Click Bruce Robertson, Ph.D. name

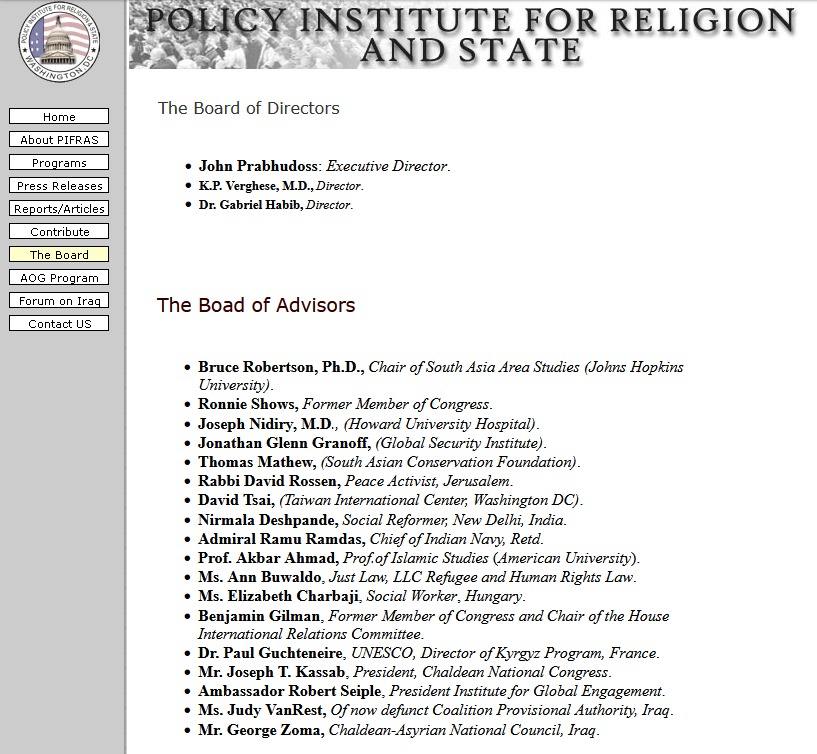tap(281, 367)
